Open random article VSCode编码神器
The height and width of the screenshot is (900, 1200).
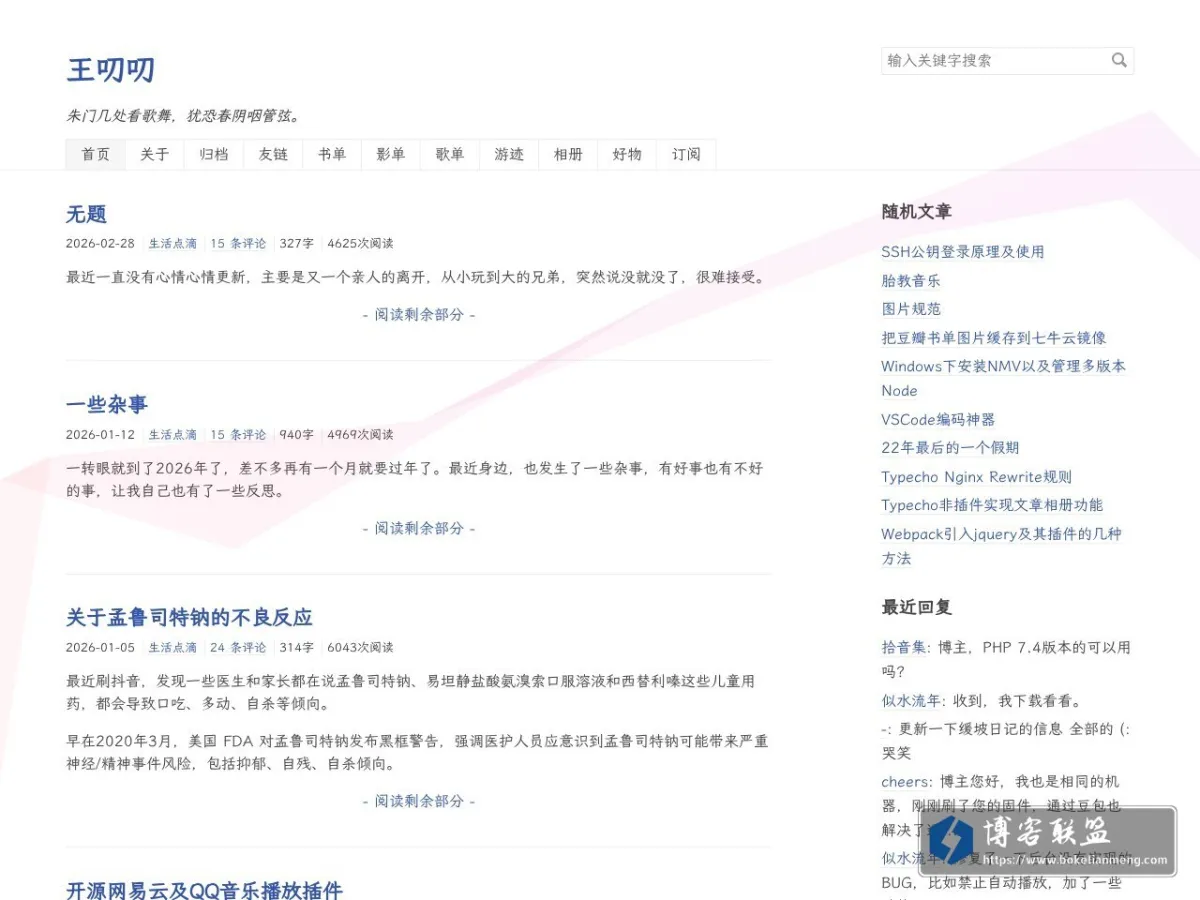click(938, 420)
